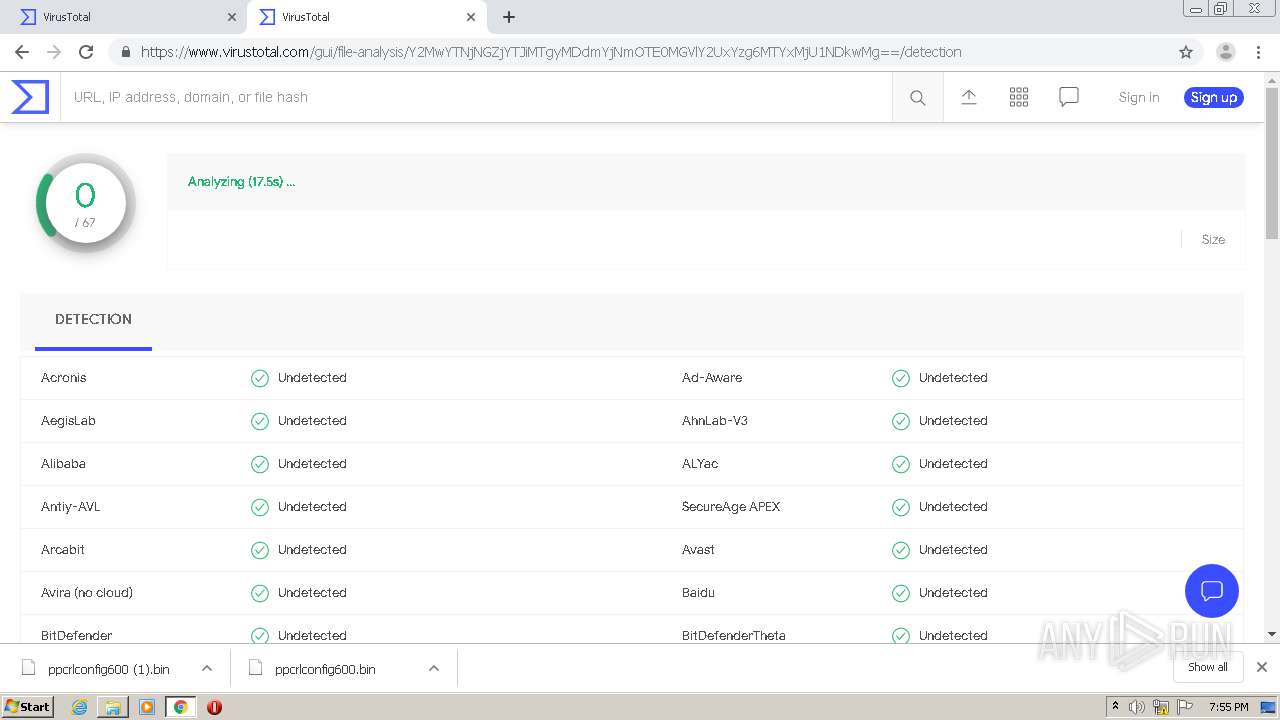Click the network tray icon
The height and width of the screenshot is (720, 1280).
(x=1161, y=707)
